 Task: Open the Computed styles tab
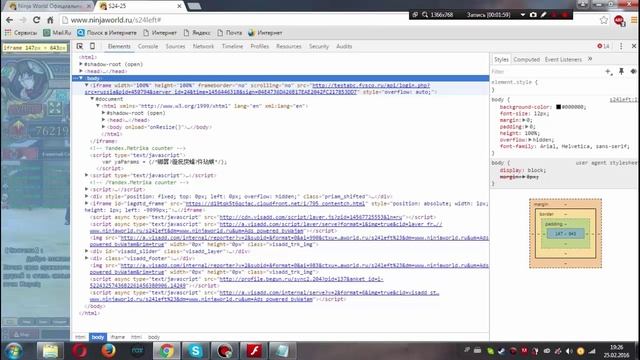coord(527,59)
